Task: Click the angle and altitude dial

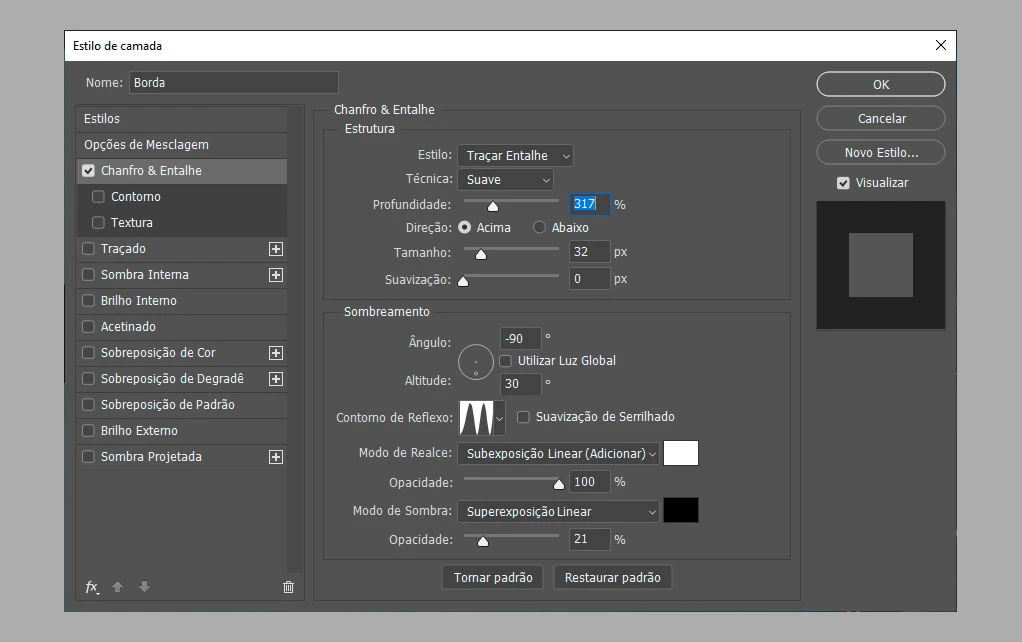Action: (476, 362)
